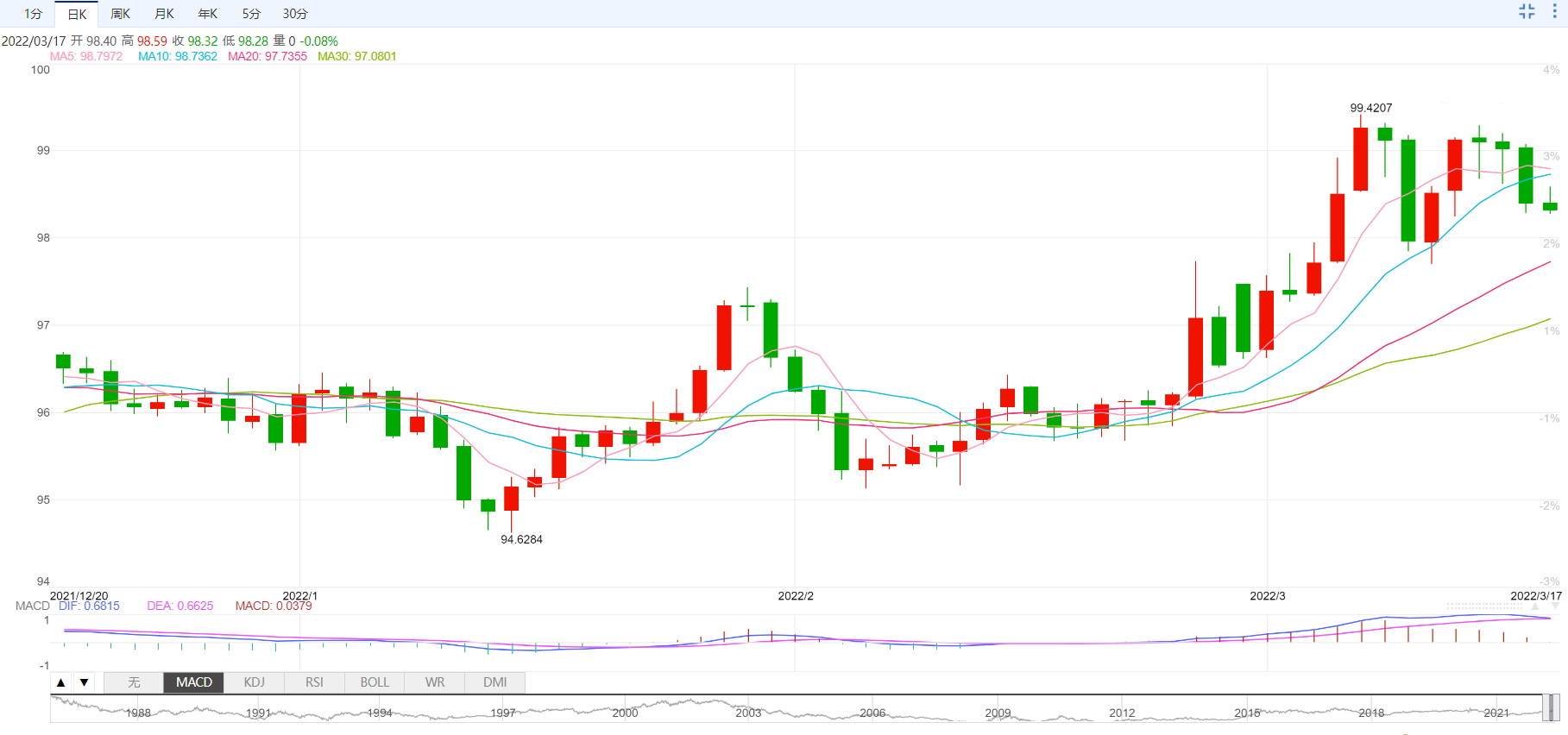Click the gray down triangle below 2022/3/17
1568x735 pixels.
(1555, 606)
